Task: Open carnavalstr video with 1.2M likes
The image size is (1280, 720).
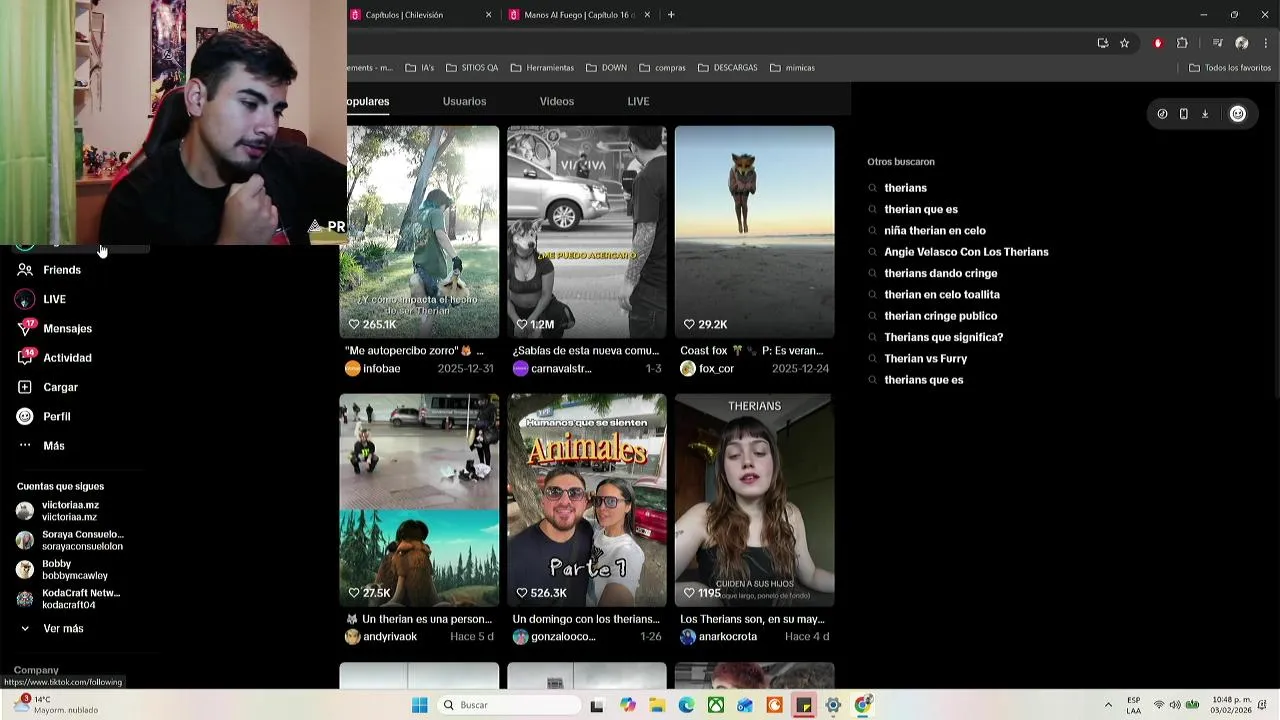Action: click(x=587, y=232)
